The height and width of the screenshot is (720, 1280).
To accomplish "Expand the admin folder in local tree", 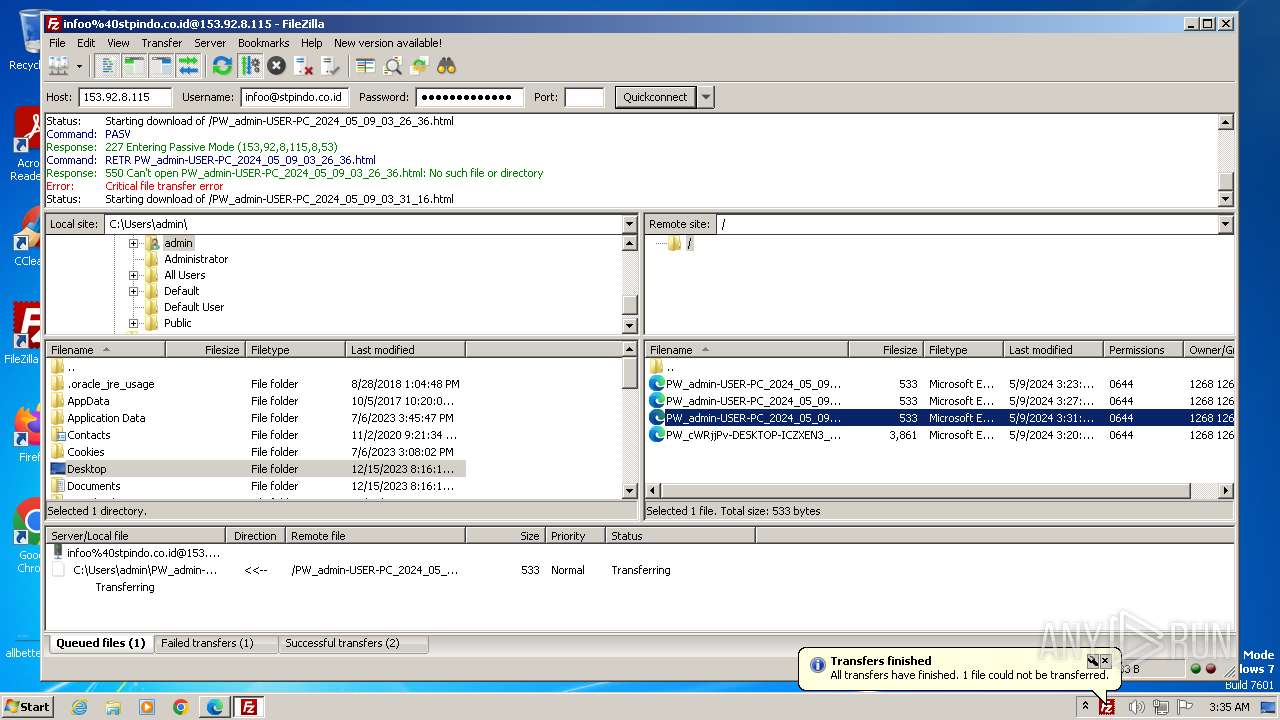I will point(133,243).
